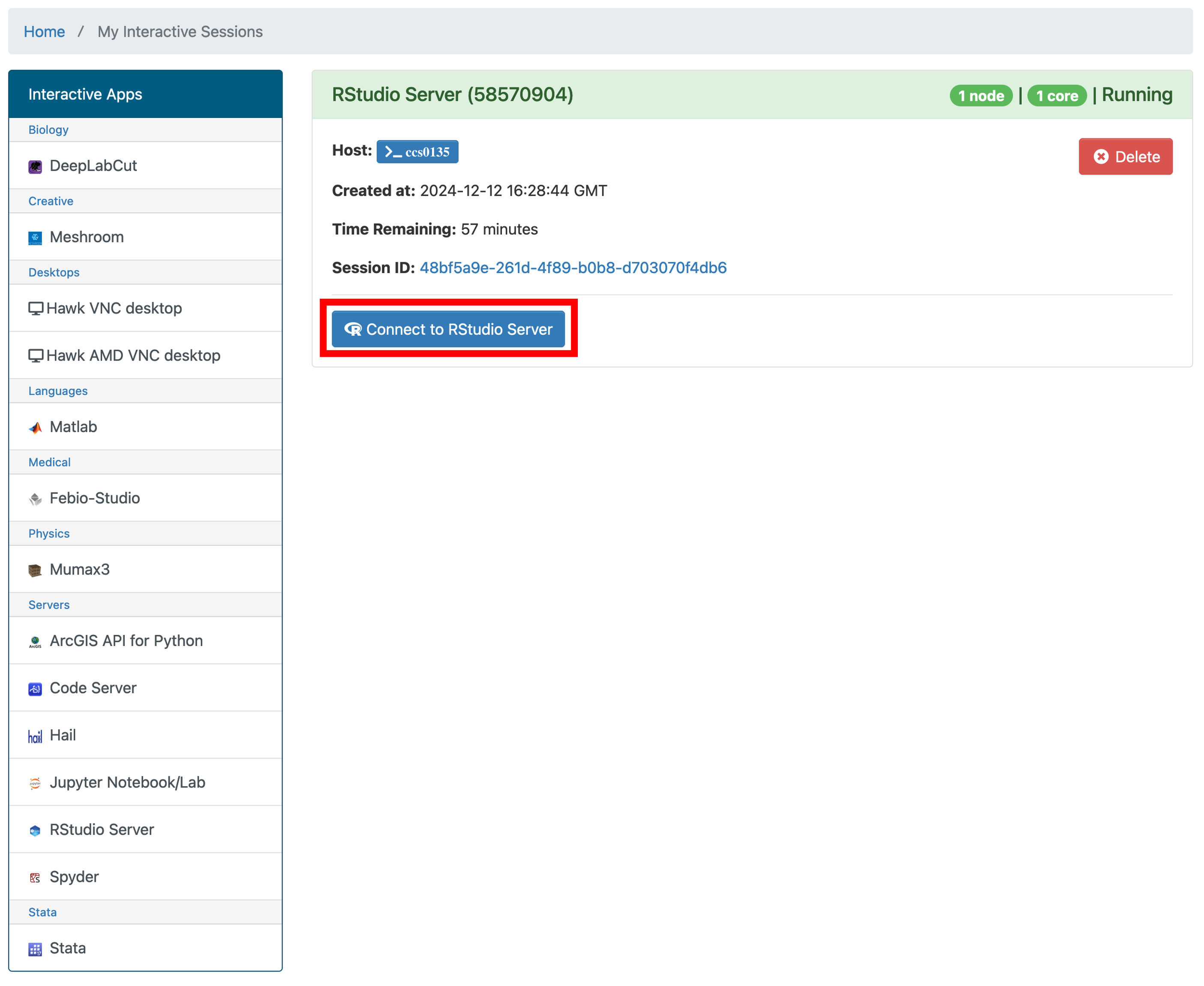
Task: Click the Spyder icon
Action: (35, 878)
